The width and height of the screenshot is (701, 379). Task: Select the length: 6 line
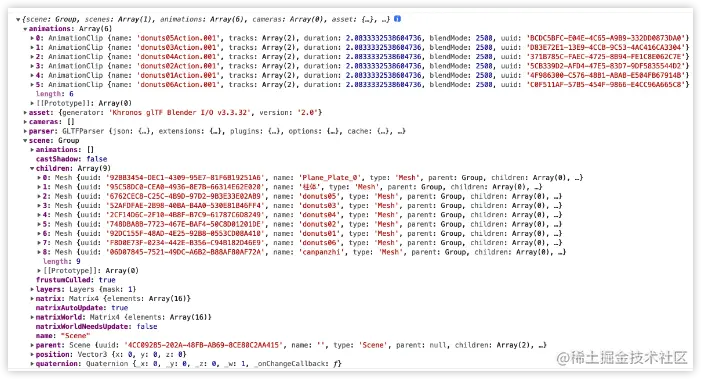(55, 94)
